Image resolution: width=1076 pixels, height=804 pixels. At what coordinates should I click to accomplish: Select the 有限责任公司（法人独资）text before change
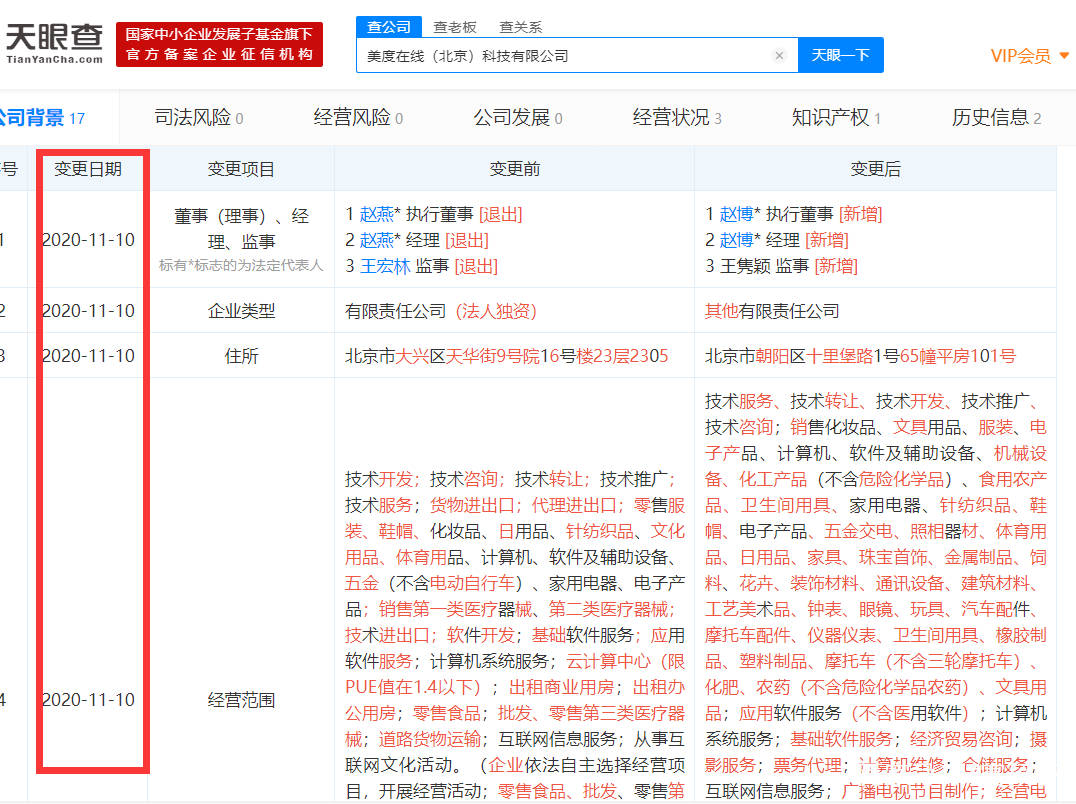(441, 311)
